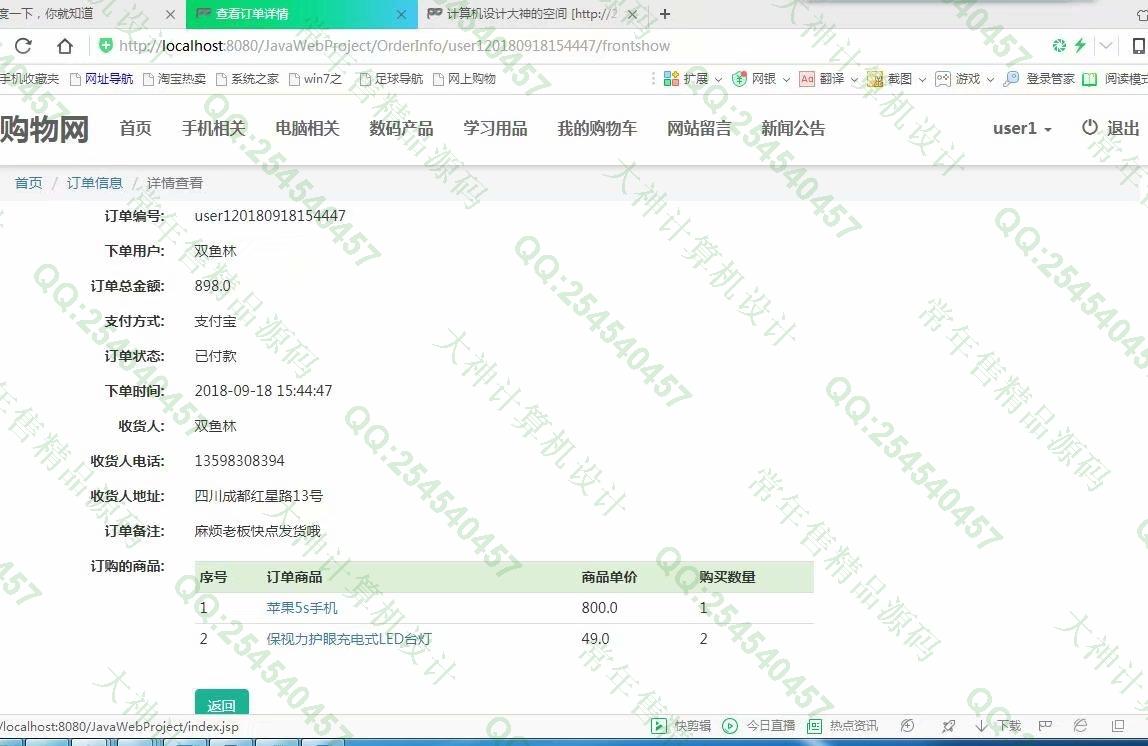Go to browser home page icon

(65, 46)
